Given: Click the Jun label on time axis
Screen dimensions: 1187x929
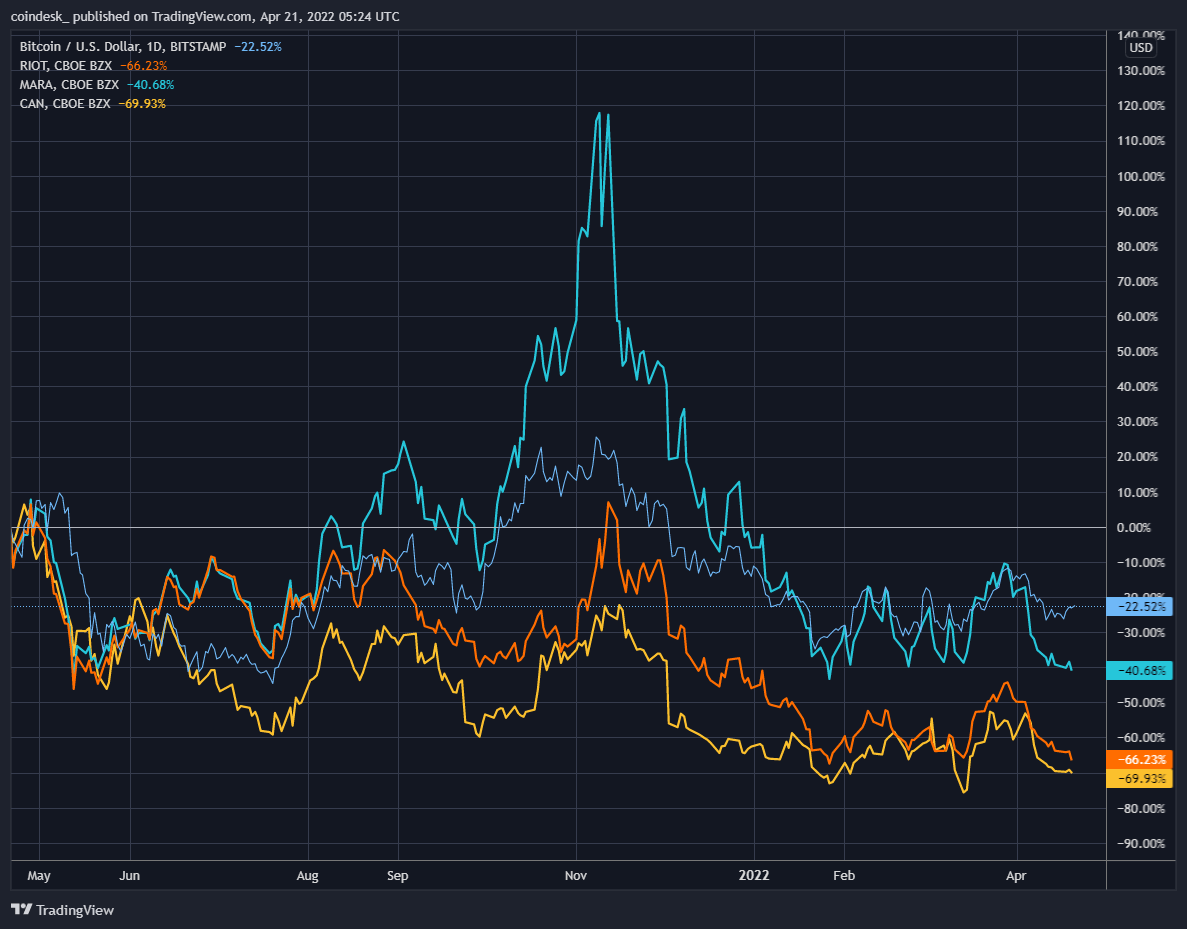Looking at the screenshot, I should [x=129, y=875].
